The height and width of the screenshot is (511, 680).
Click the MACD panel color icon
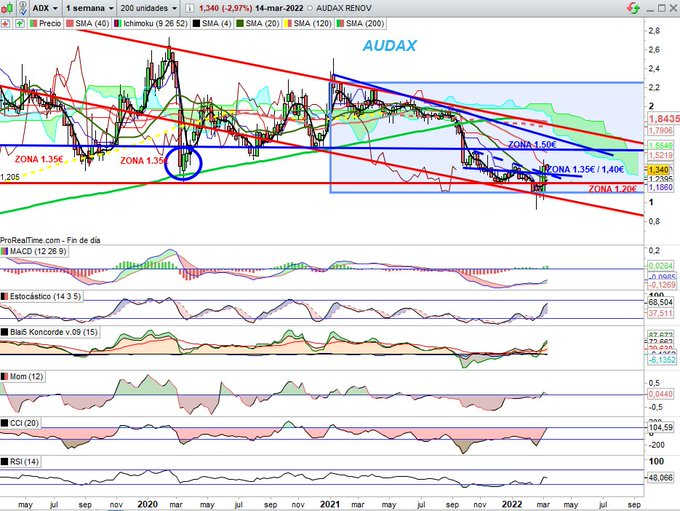click(x=4, y=251)
